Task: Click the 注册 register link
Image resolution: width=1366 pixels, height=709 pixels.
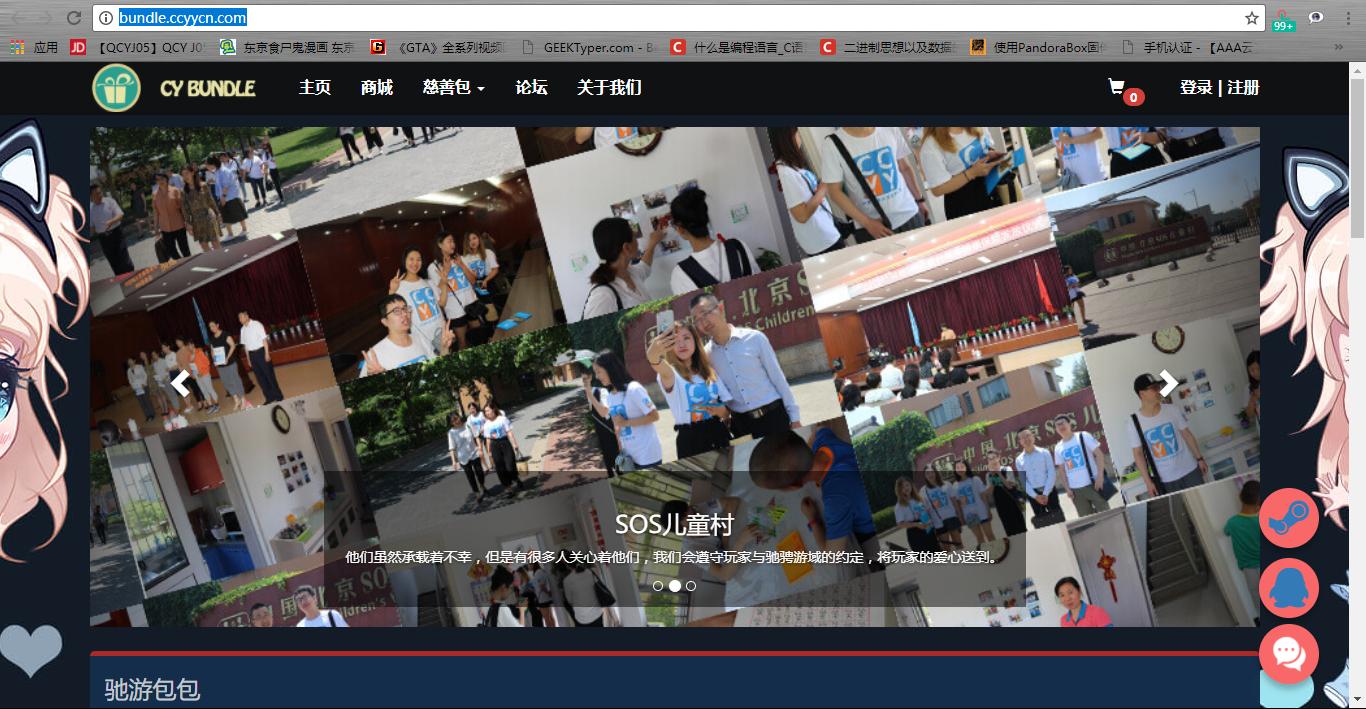Action: [1242, 88]
